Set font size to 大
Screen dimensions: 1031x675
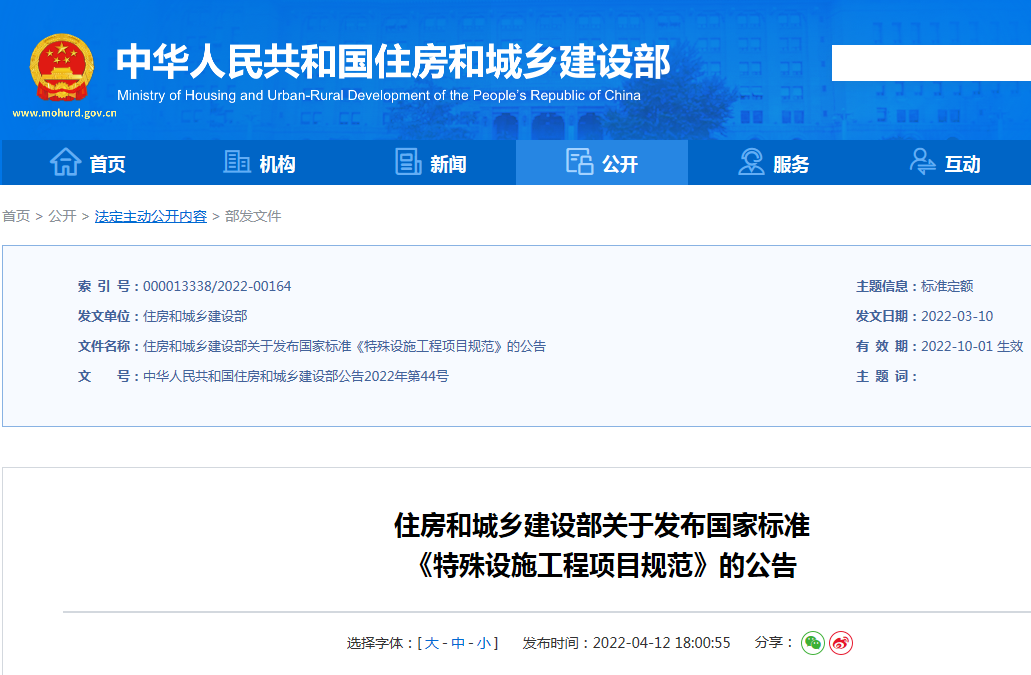click(431, 643)
